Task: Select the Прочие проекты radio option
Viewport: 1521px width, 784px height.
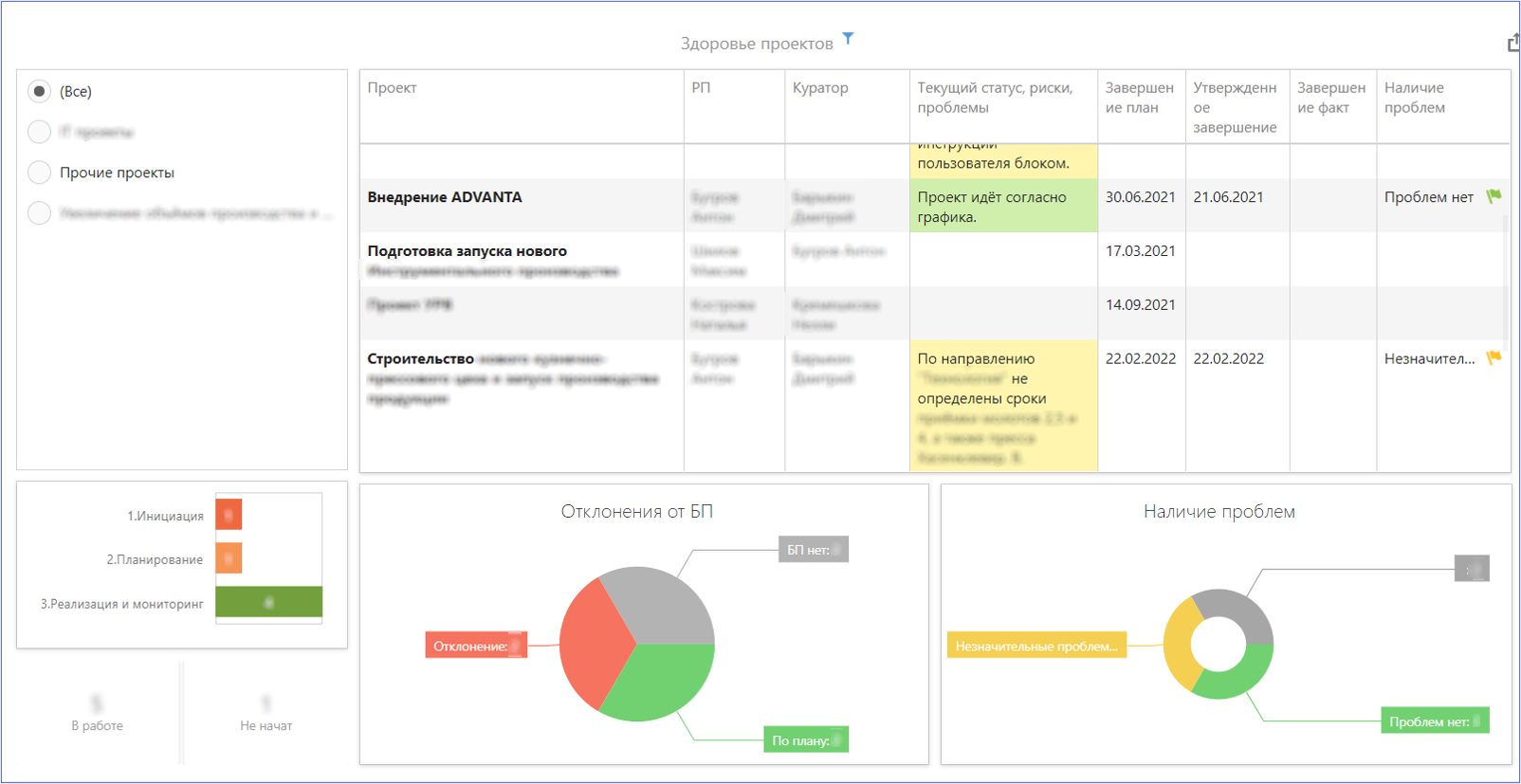Action: [39, 173]
